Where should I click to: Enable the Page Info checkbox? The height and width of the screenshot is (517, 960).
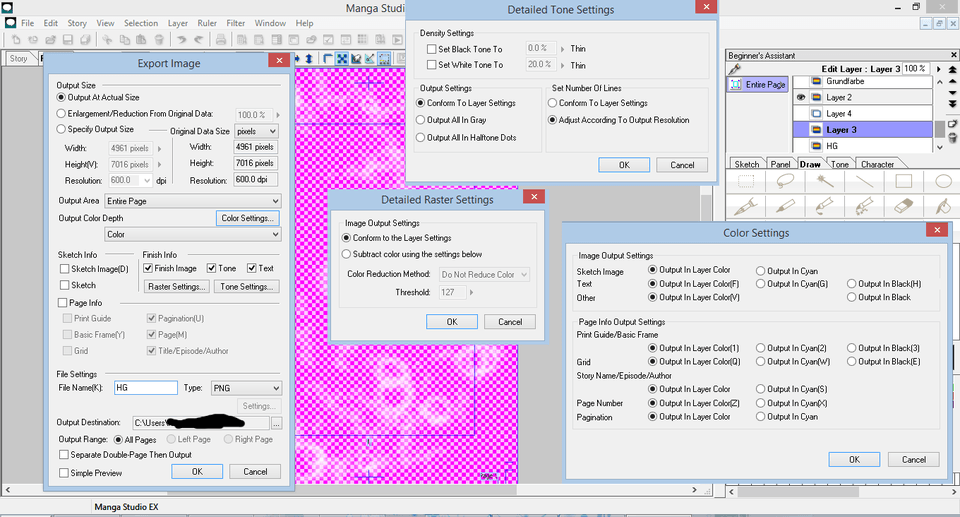tap(62, 303)
